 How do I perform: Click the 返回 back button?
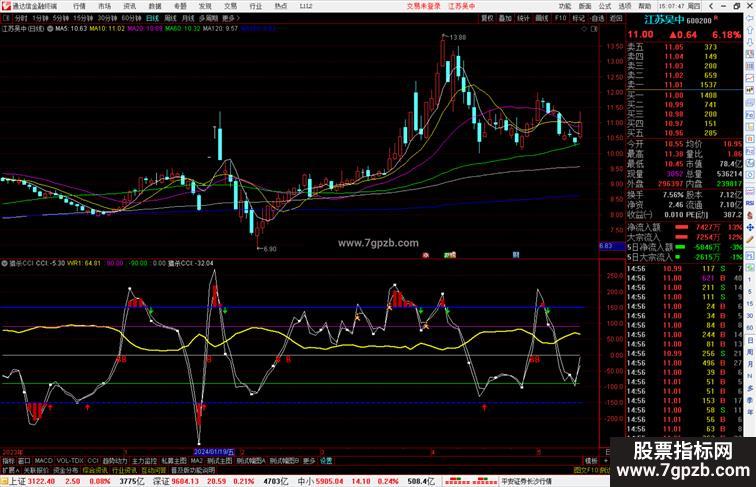[616, 18]
